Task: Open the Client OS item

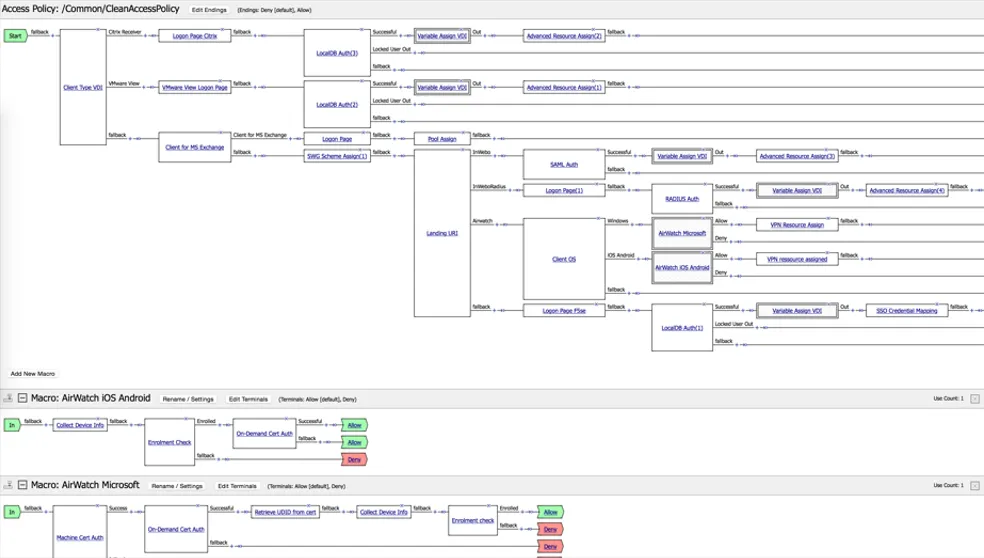Action: click(x=564, y=259)
